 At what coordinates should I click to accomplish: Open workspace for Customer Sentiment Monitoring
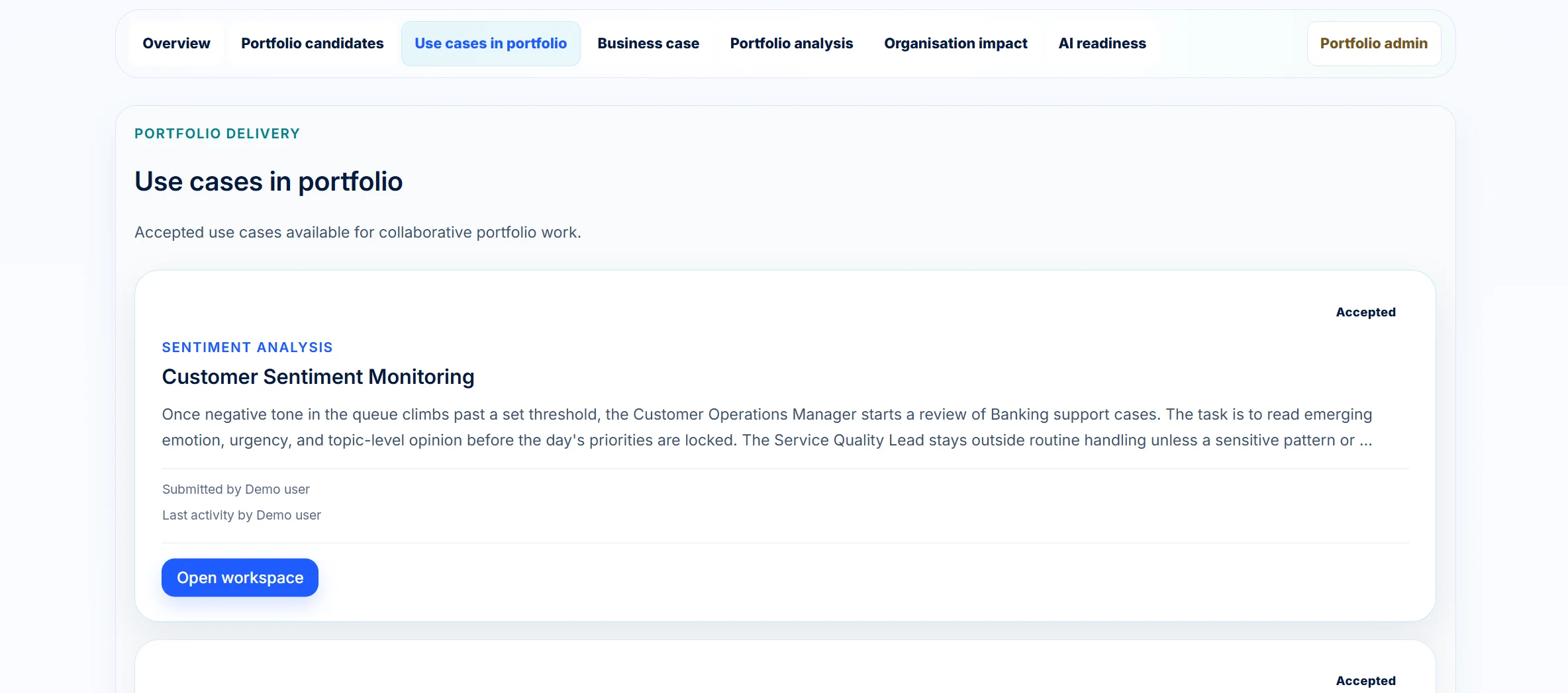click(x=240, y=577)
